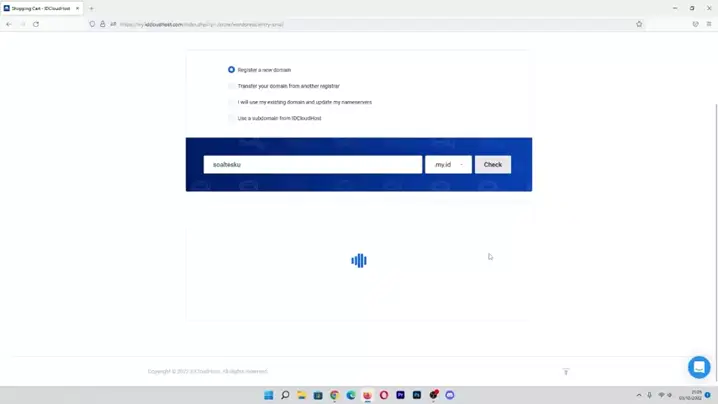Open the .my.id extension dropdown

click(448, 164)
